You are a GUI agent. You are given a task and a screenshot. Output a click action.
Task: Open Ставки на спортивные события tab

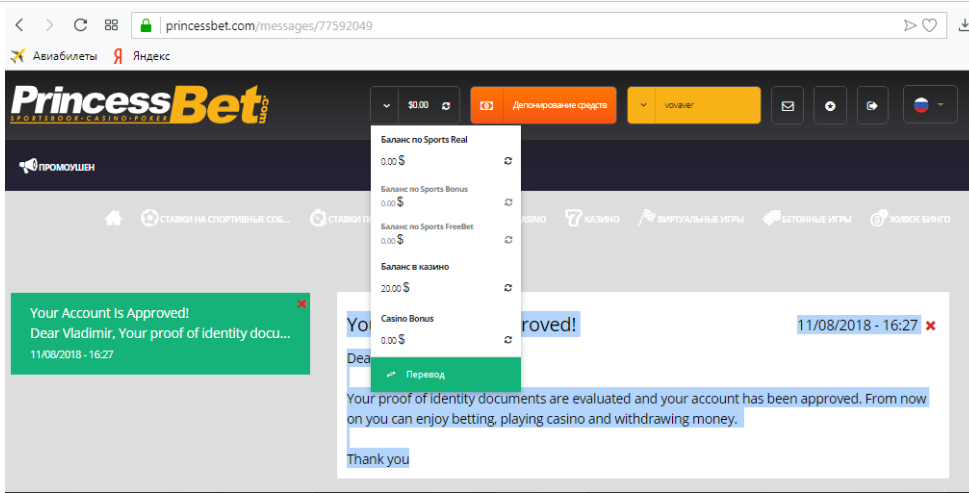pyautogui.click(x=216, y=219)
